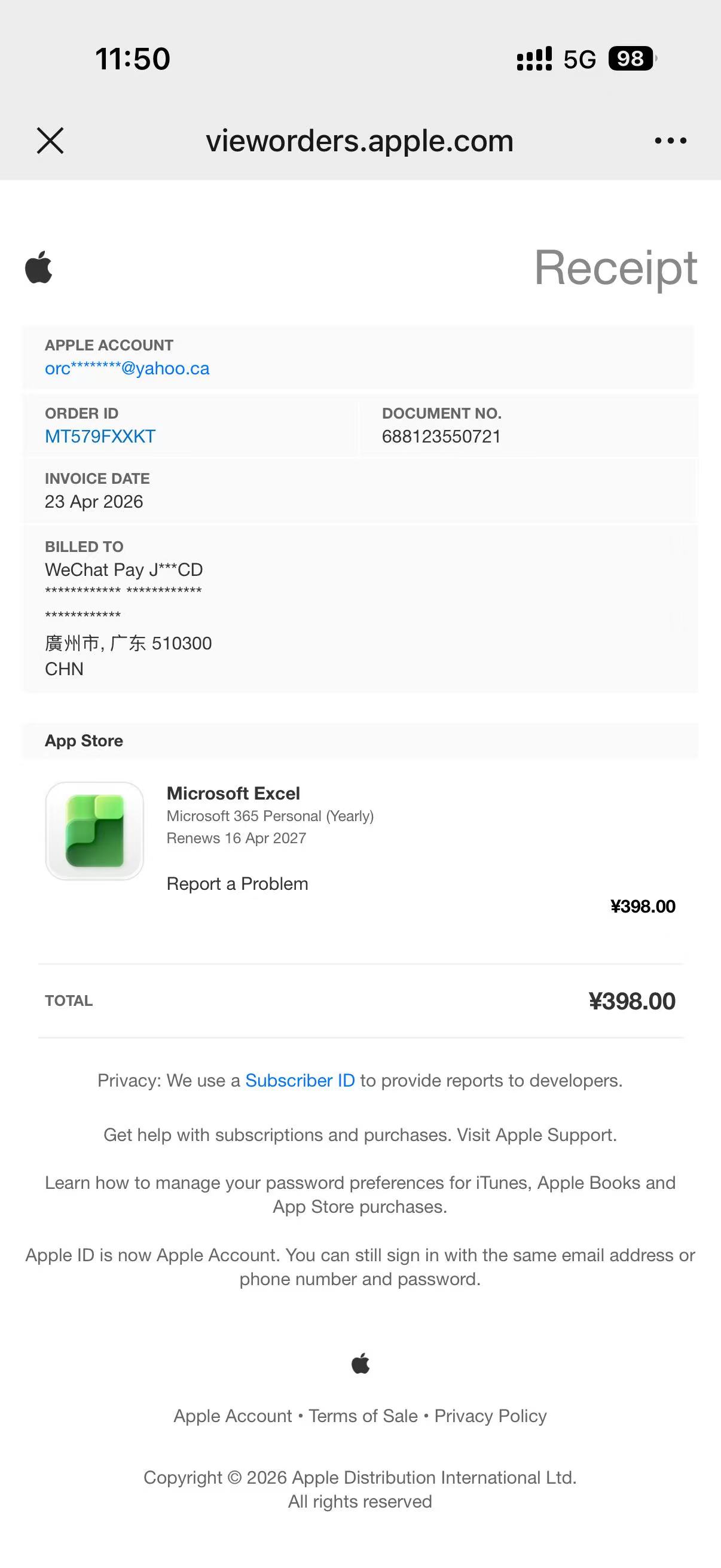Click Report a Problem for Microsoft Excel
The height and width of the screenshot is (1568, 721).
pyautogui.click(x=237, y=884)
